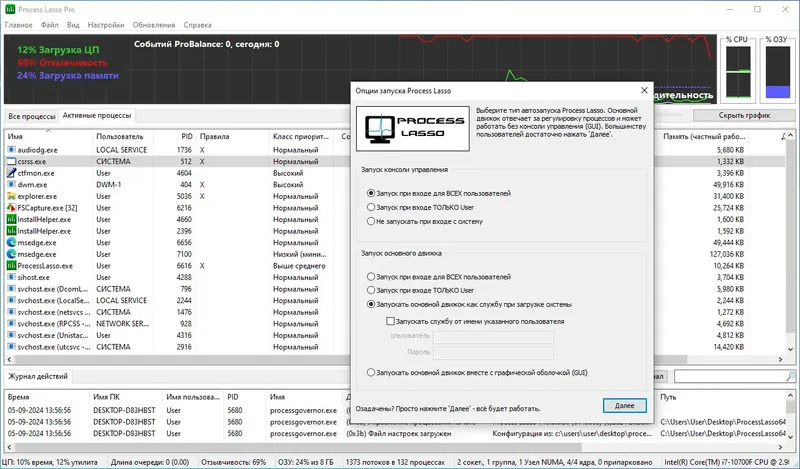Click the csrss.exe process icon
Screen dimensions: 800x469
11,161
